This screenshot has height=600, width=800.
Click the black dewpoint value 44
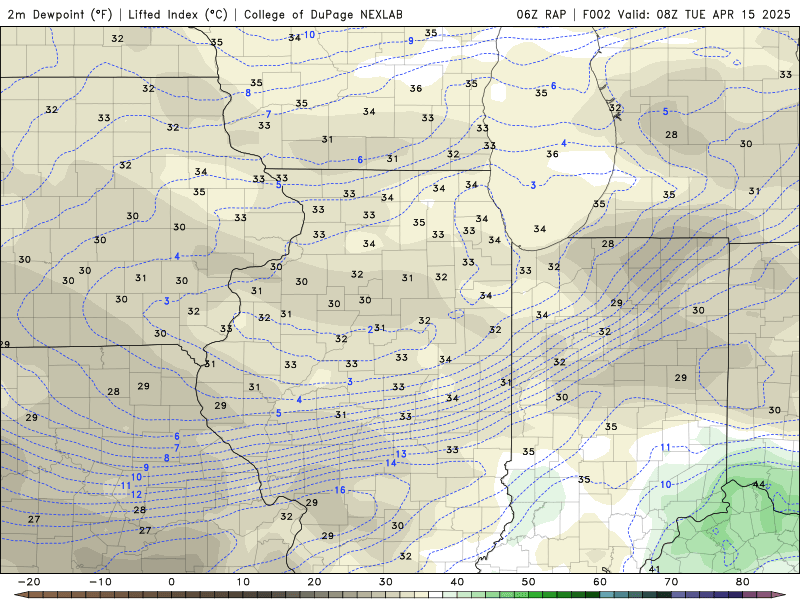click(x=759, y=484)
